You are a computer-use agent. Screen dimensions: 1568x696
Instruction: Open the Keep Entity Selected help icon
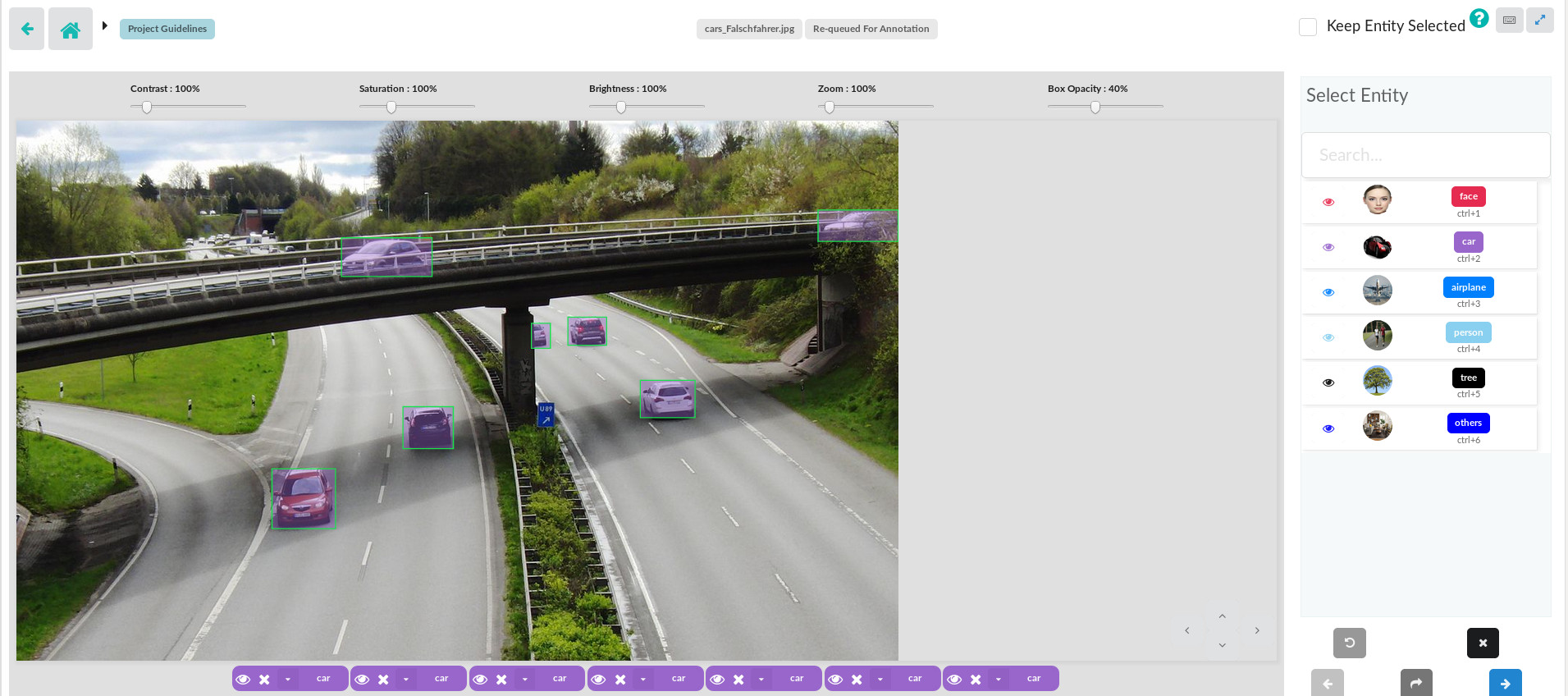coord(1479,18)
